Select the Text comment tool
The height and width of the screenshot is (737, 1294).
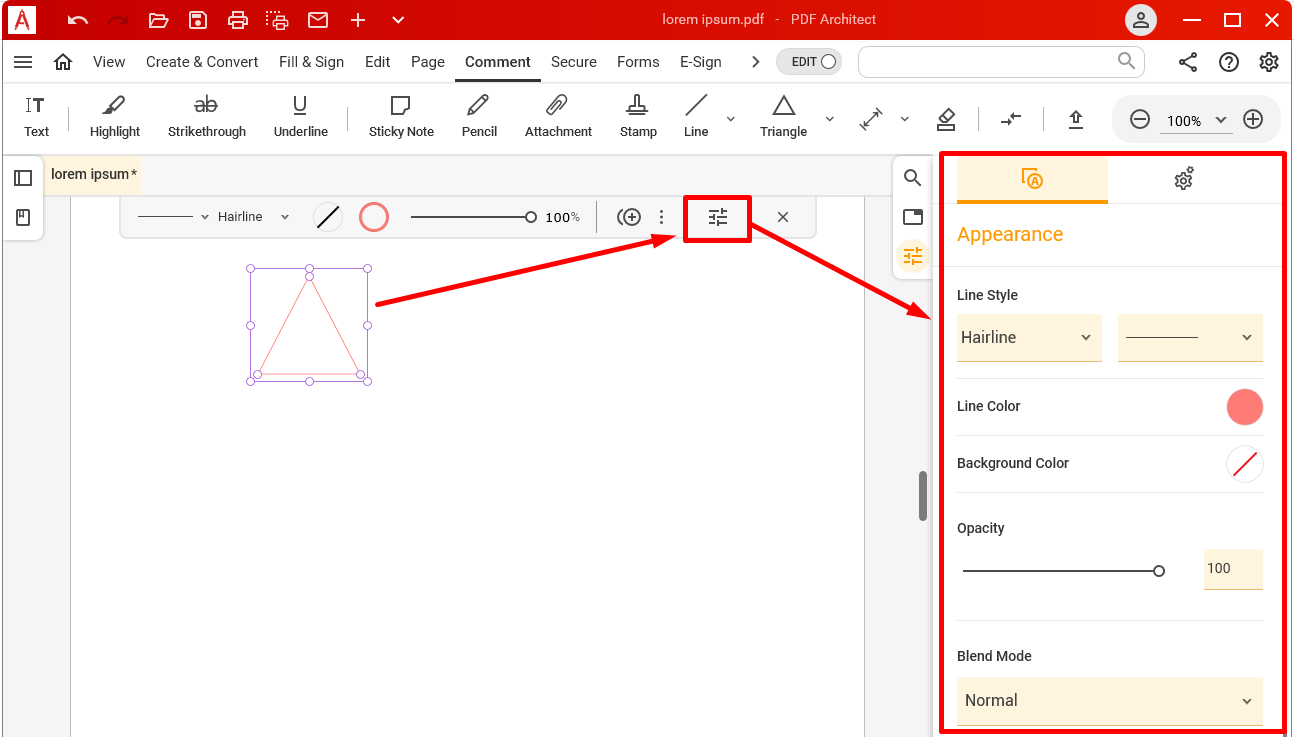[x=37, y=117]
